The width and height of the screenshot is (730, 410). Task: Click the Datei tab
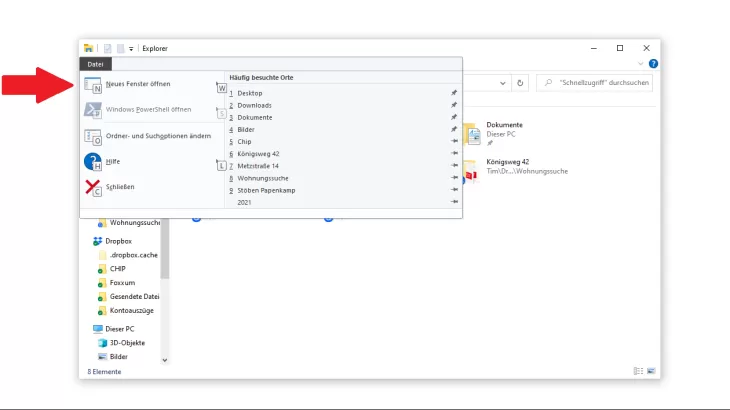96,64
